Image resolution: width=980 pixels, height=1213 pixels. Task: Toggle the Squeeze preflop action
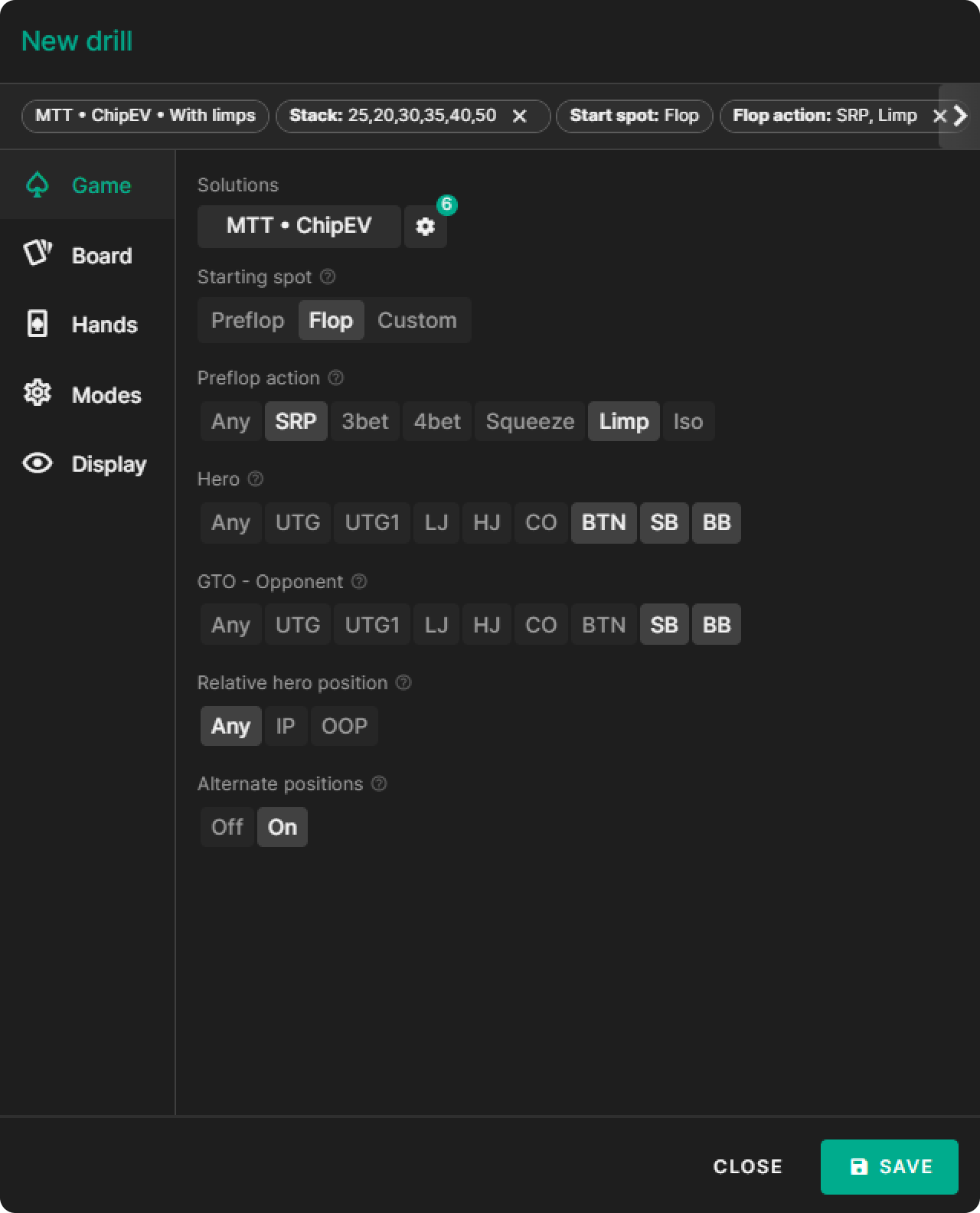coord(530,421)
